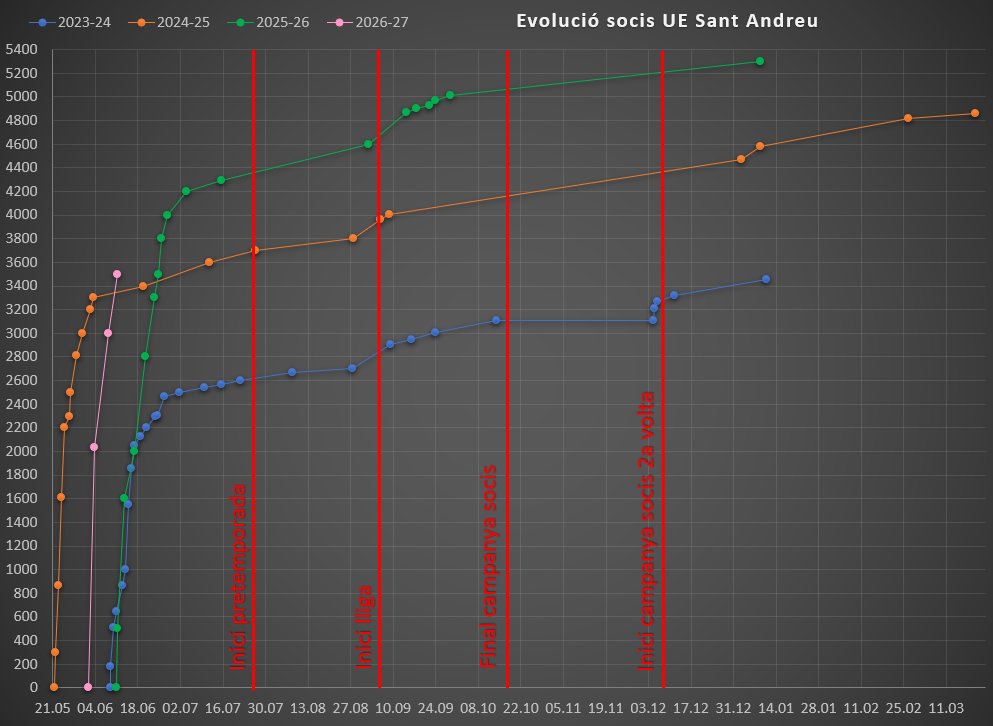
Task: Select the pink 2026-27 data point at 3000
Action: (x=108, y=333)
